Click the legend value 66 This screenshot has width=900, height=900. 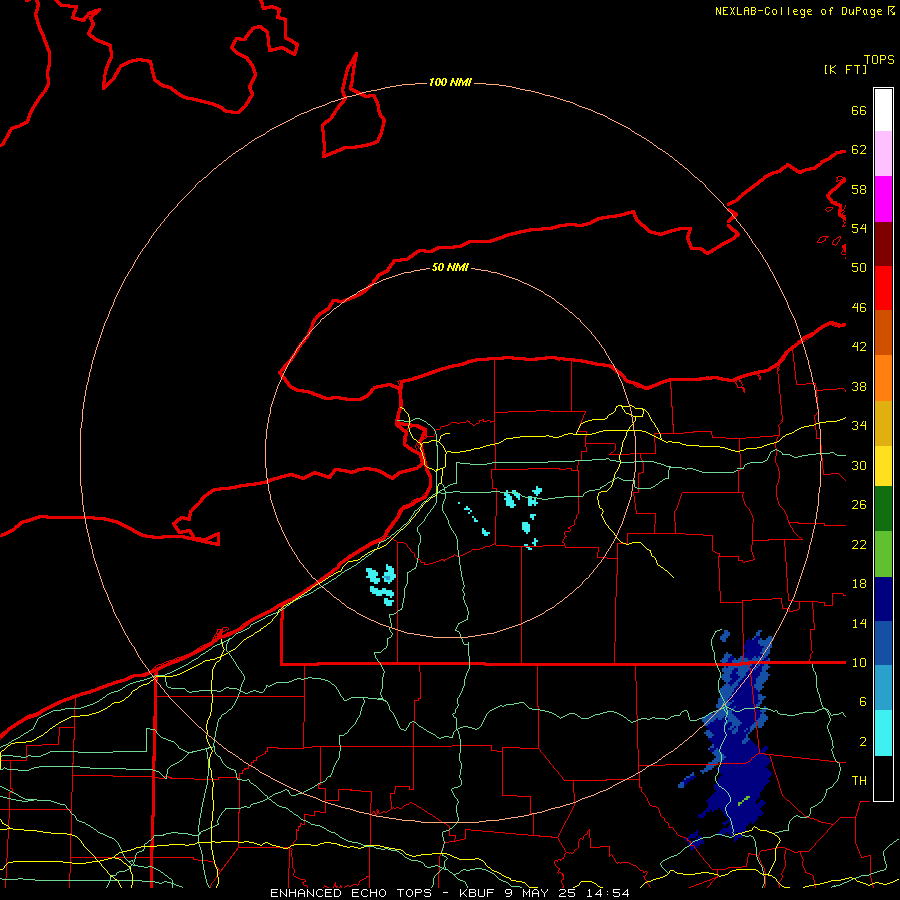pyautogui.click(x=859, y=110)
